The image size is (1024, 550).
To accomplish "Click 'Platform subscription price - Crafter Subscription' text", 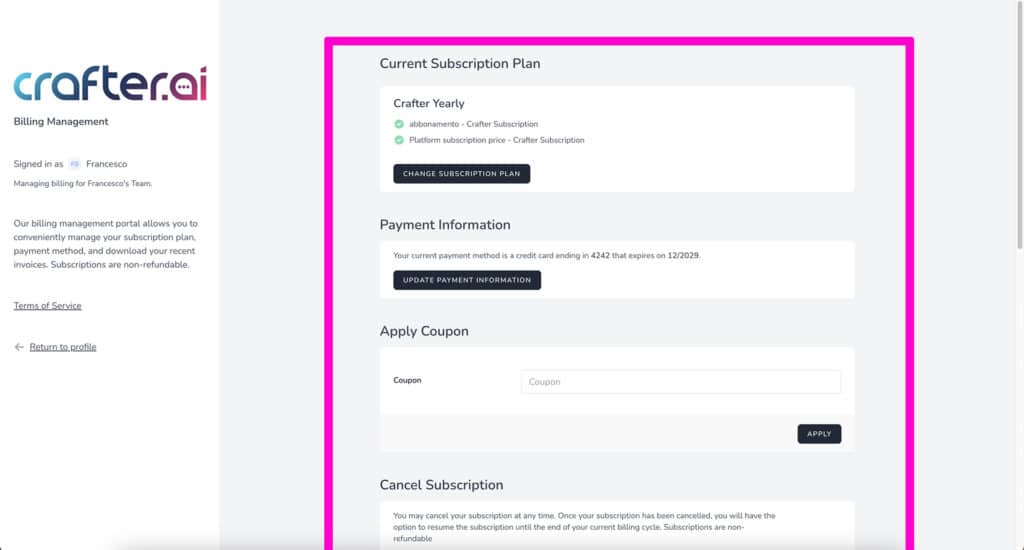I will (x=496, y=140).
